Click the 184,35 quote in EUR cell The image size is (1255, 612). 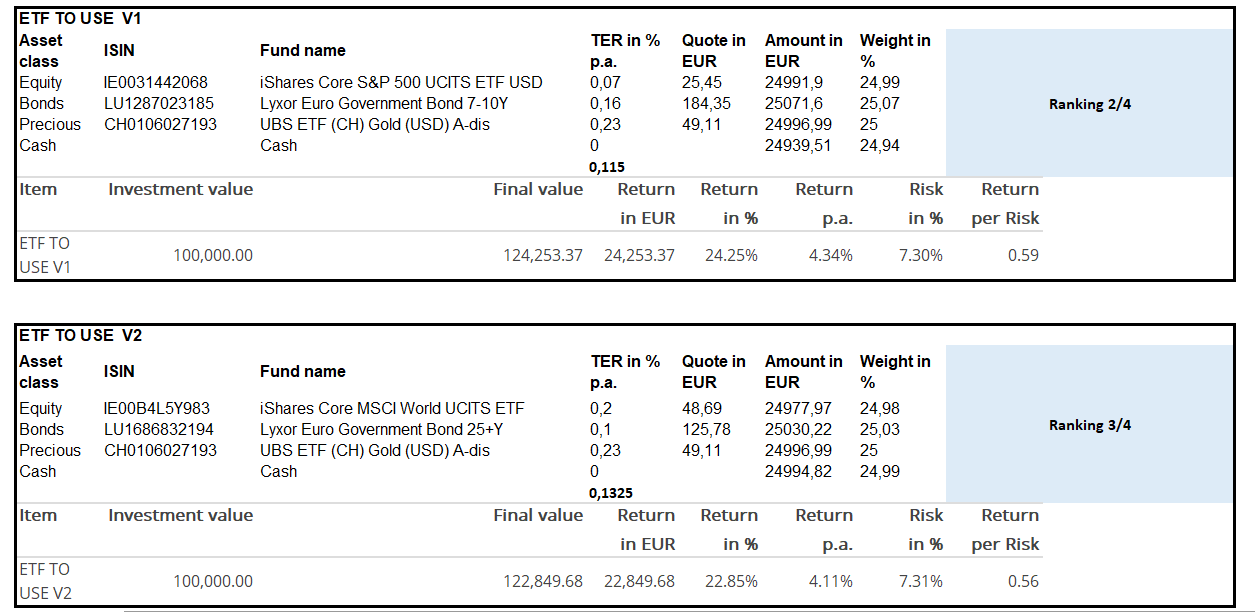pyautogui.click(x=707, y=103)
